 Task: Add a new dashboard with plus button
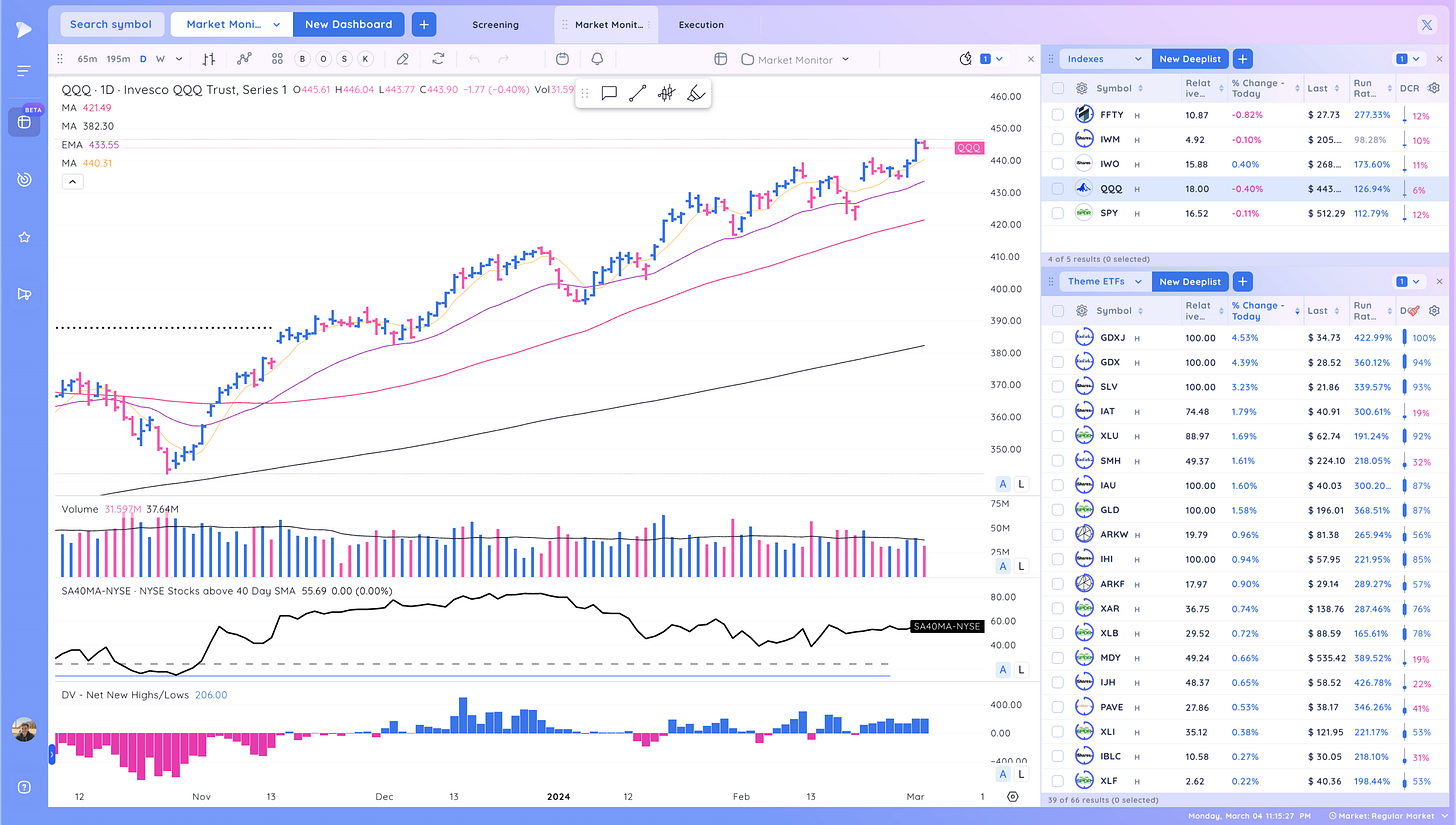pyautogui.click(x=423, y=24)
